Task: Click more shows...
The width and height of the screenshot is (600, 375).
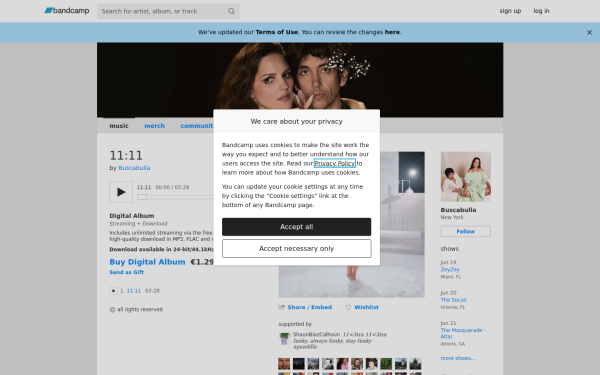Action: [458, 358]
